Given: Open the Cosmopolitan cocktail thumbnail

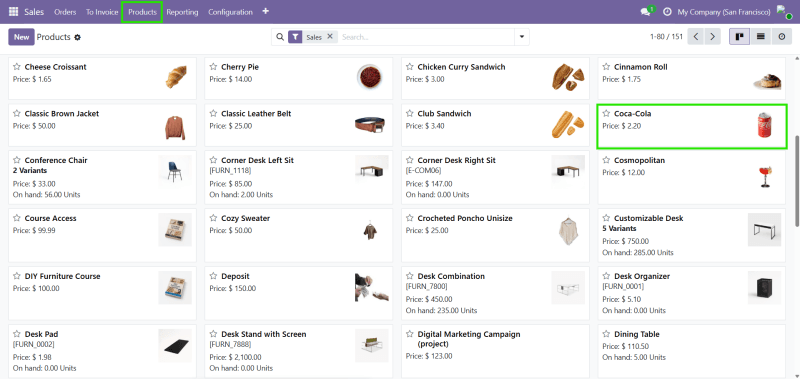Looking at the screenshot, I should tap(764, 177).
